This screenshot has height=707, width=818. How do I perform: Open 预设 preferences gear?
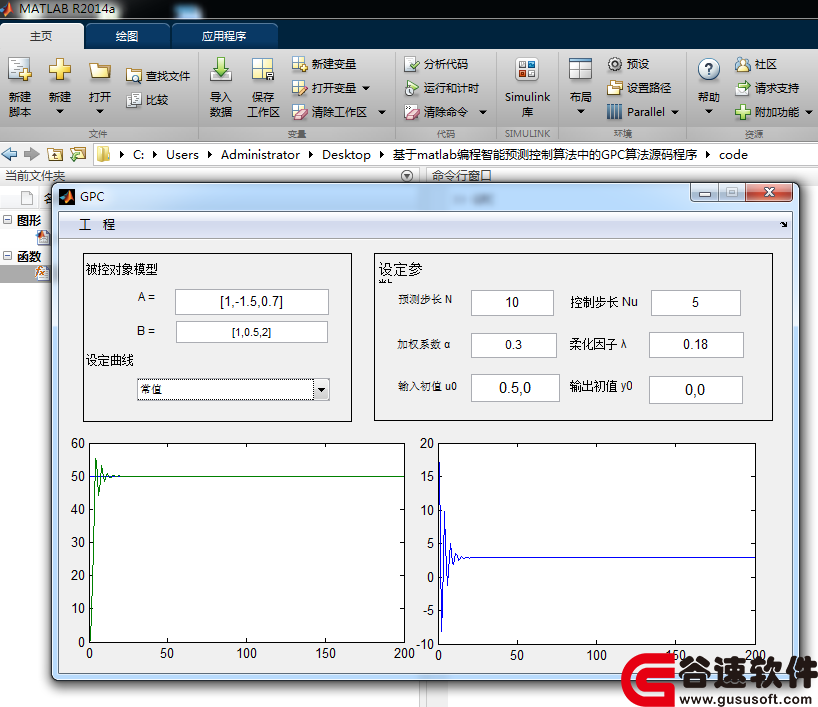(x=628, y=64)
